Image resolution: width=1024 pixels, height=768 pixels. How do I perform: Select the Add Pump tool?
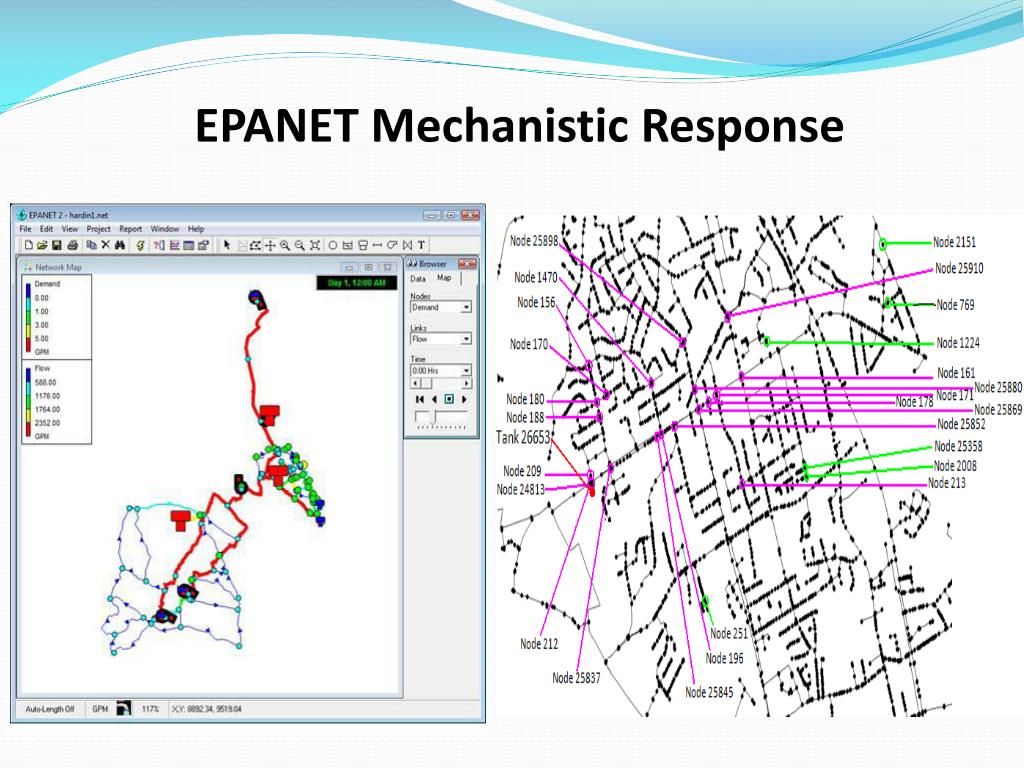click(x=392, y=246)
